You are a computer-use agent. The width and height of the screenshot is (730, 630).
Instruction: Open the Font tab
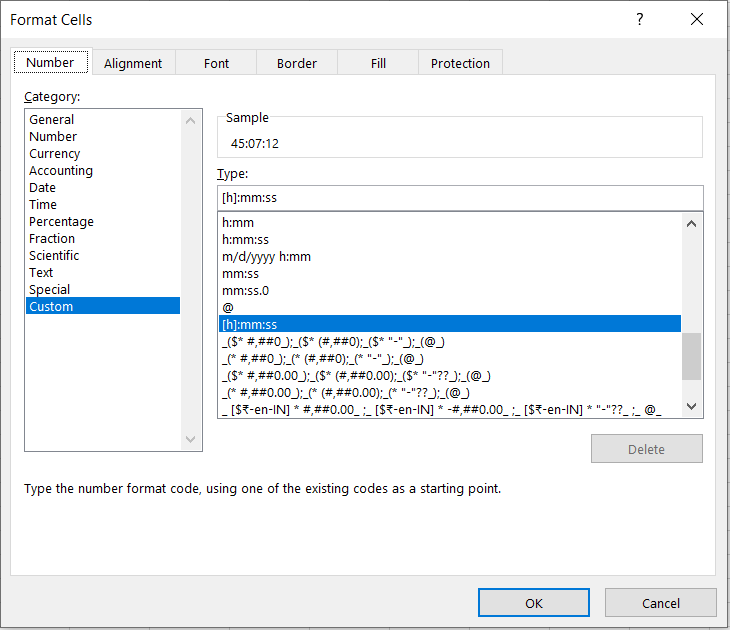[x=216, y=63]
